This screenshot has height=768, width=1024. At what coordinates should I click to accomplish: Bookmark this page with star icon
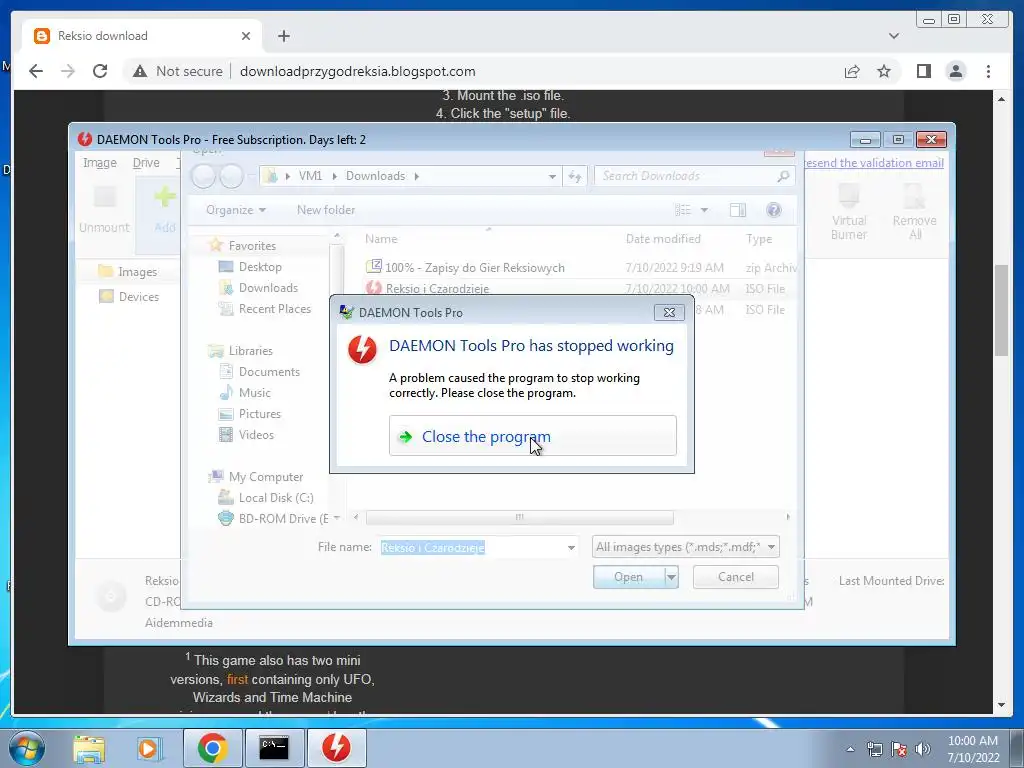tap(884, 71)
